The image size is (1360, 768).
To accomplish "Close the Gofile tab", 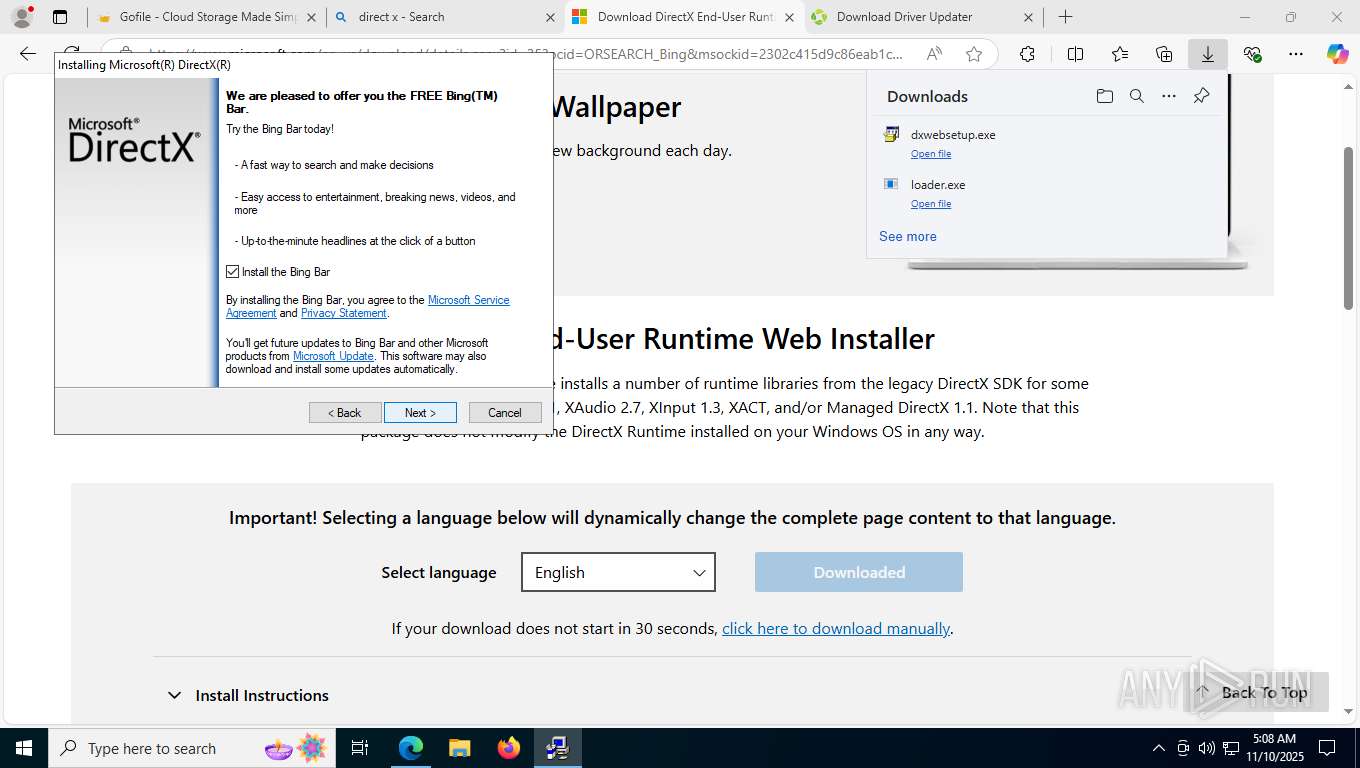I will [311, 17].
